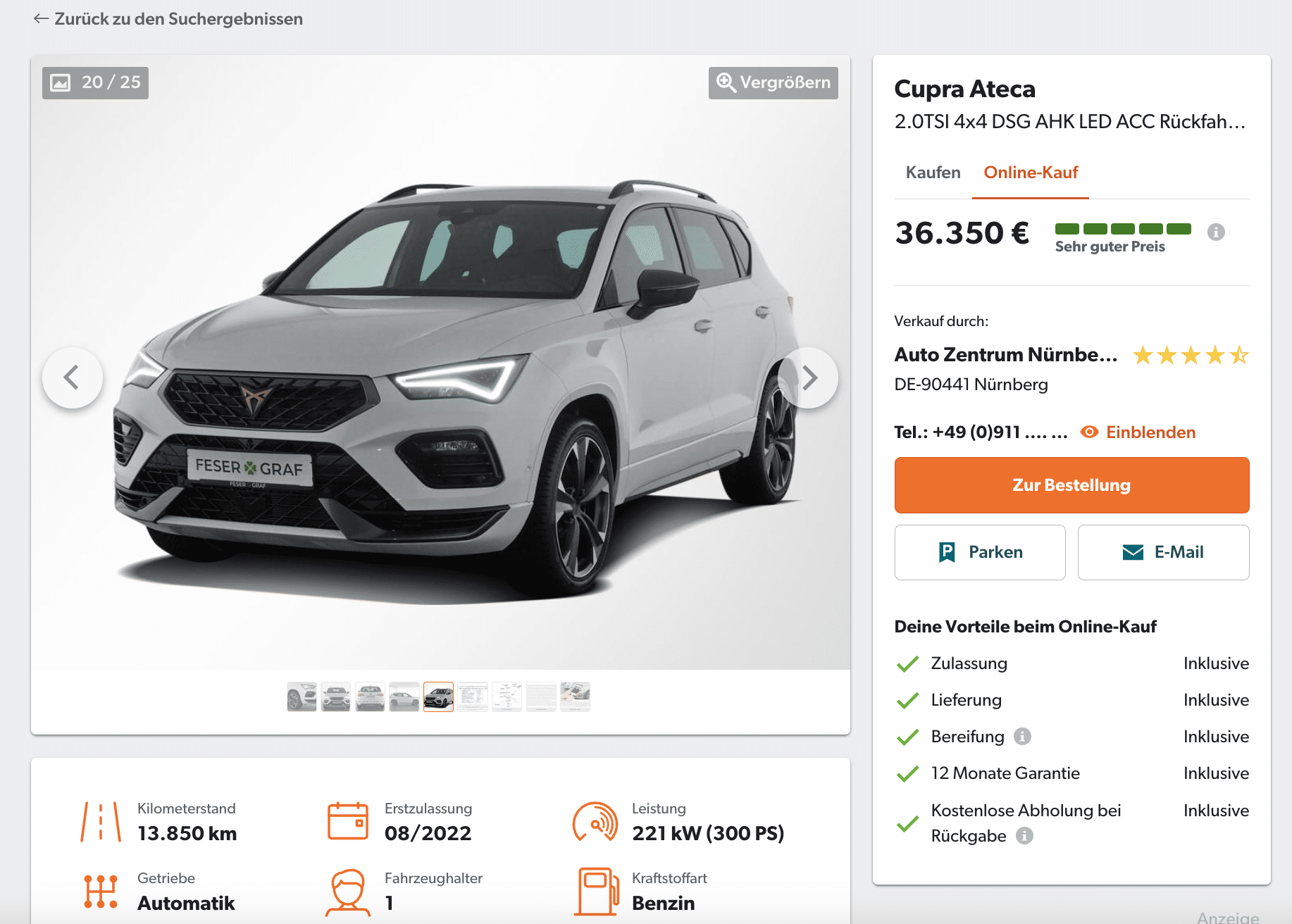Image resolution: width=1292 pixels, height=924 pixels.
Task: Select the fourth gallery thumbnail
Action: click(x=404, y=697)
